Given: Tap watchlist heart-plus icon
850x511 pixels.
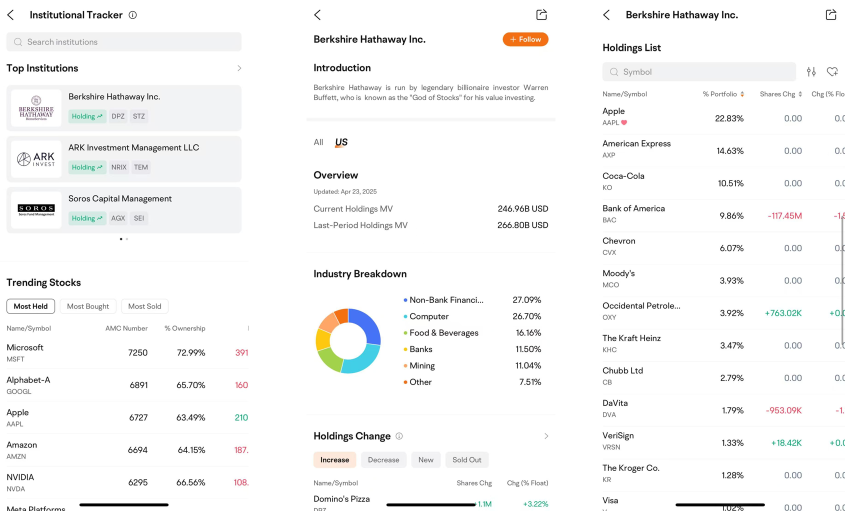Looking at the screenshot, I should coord(833,72).
